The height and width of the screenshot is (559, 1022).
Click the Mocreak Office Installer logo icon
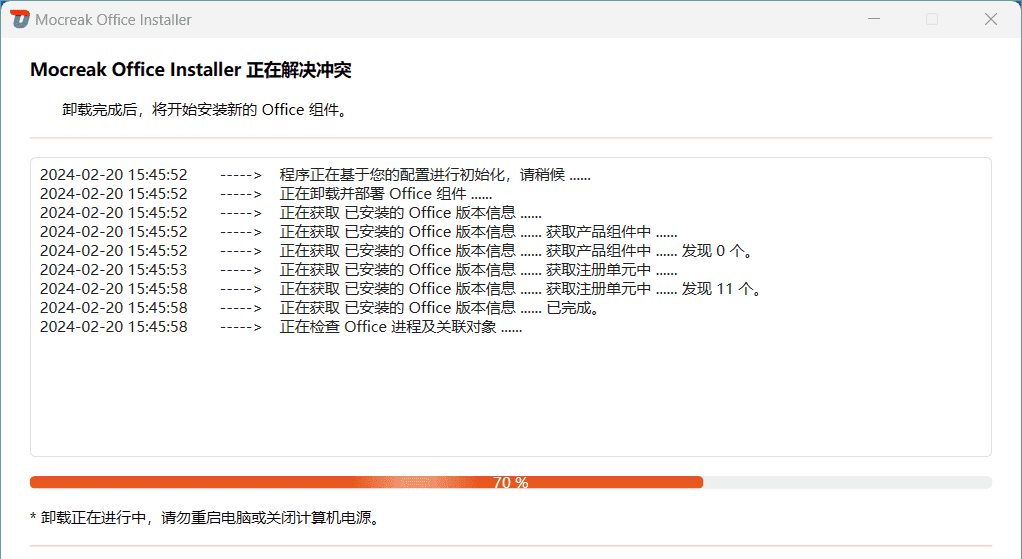(20, 19)
